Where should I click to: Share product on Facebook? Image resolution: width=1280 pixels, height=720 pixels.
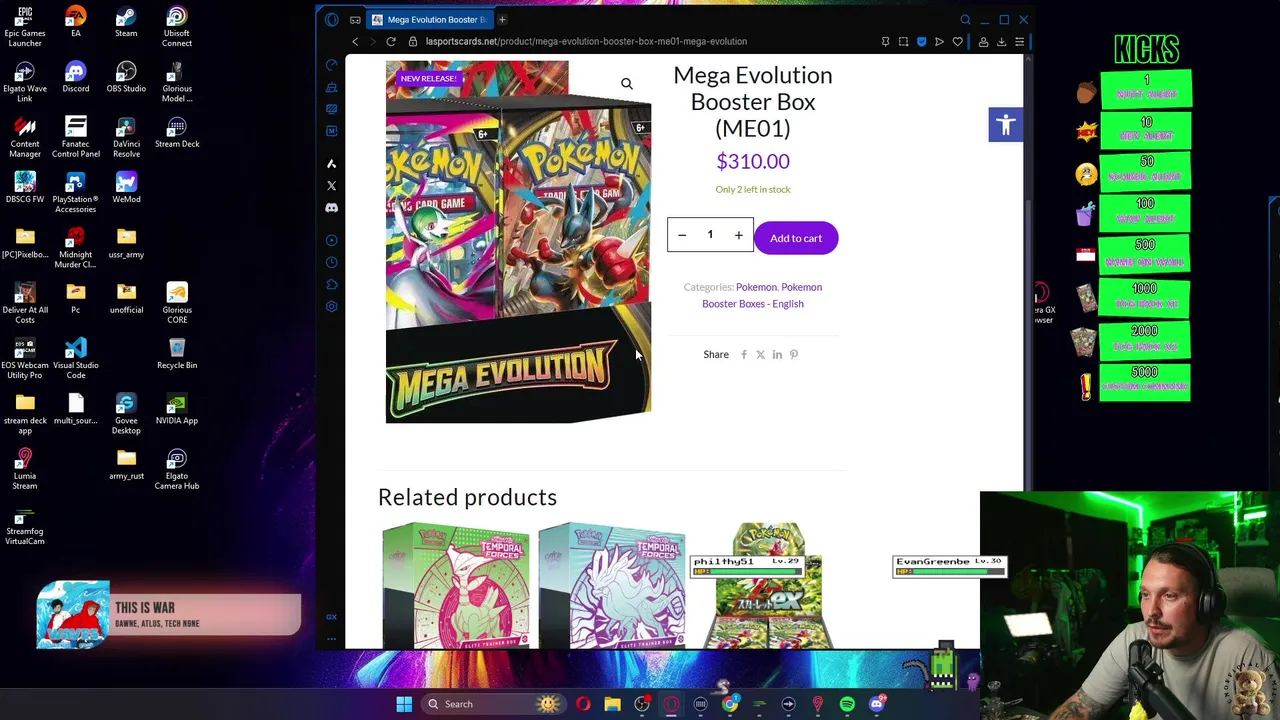[x=744, y=354]
